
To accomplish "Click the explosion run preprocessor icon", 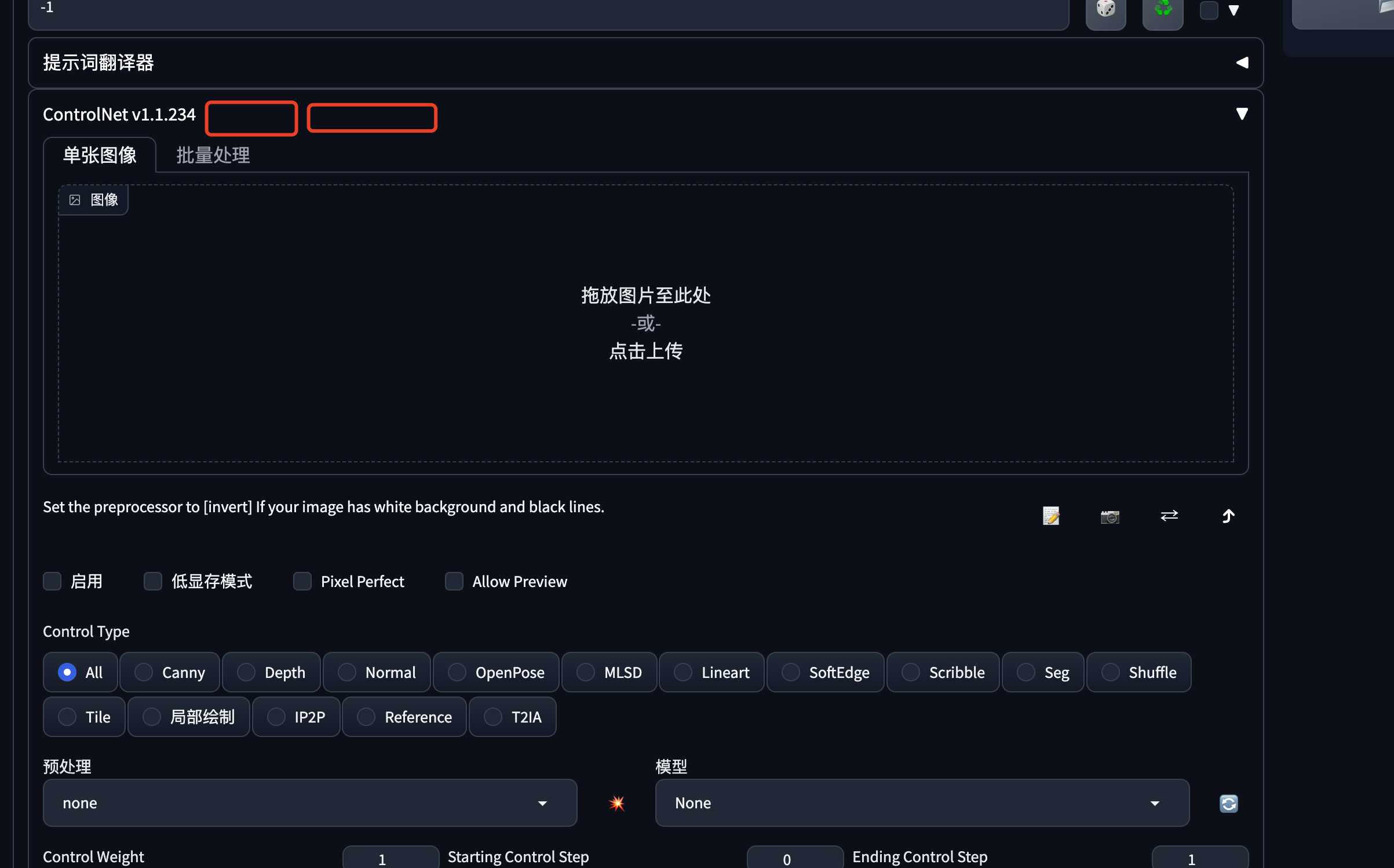I will pyautogui.click(x=616, y=803).
